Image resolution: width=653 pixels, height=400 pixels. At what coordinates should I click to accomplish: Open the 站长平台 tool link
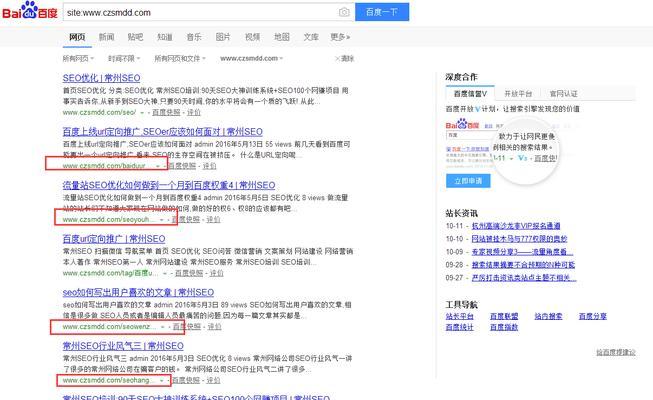pyautogui.click(x=459, y=316)
